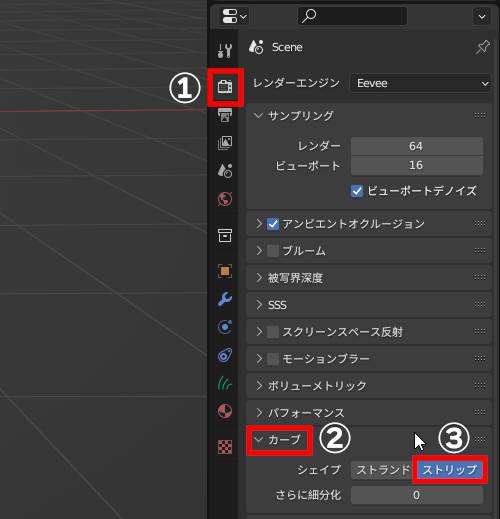Expand the モーションブラー panel

click(259, 359)
